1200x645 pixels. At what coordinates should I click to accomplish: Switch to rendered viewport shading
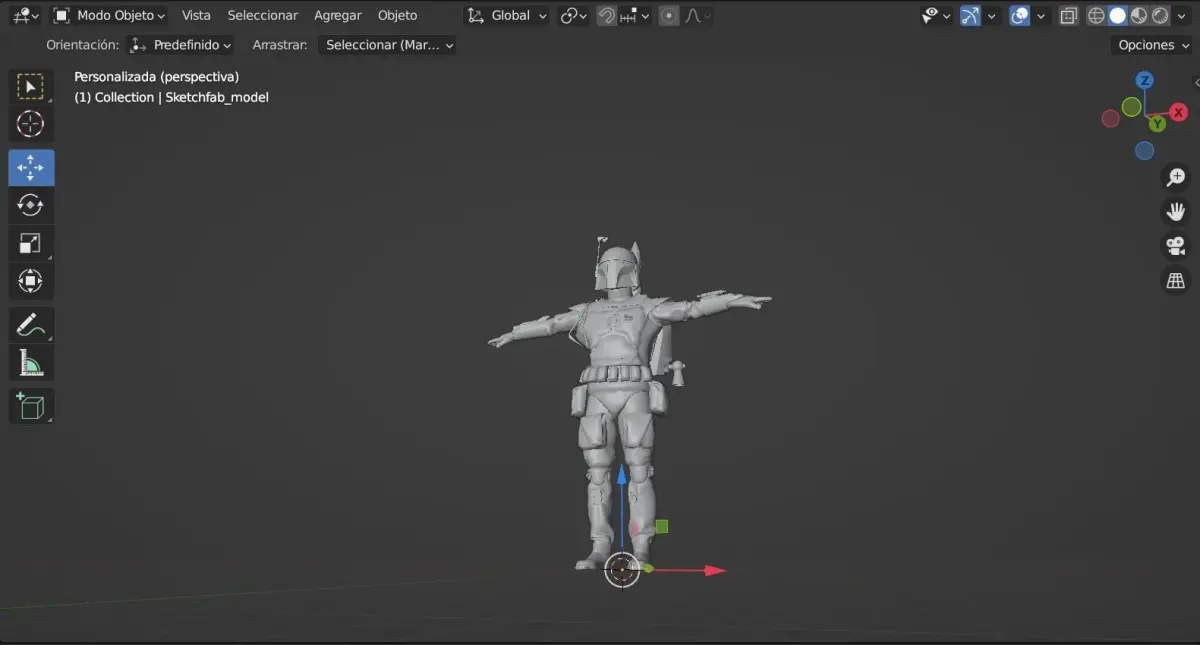(1160, 16)
